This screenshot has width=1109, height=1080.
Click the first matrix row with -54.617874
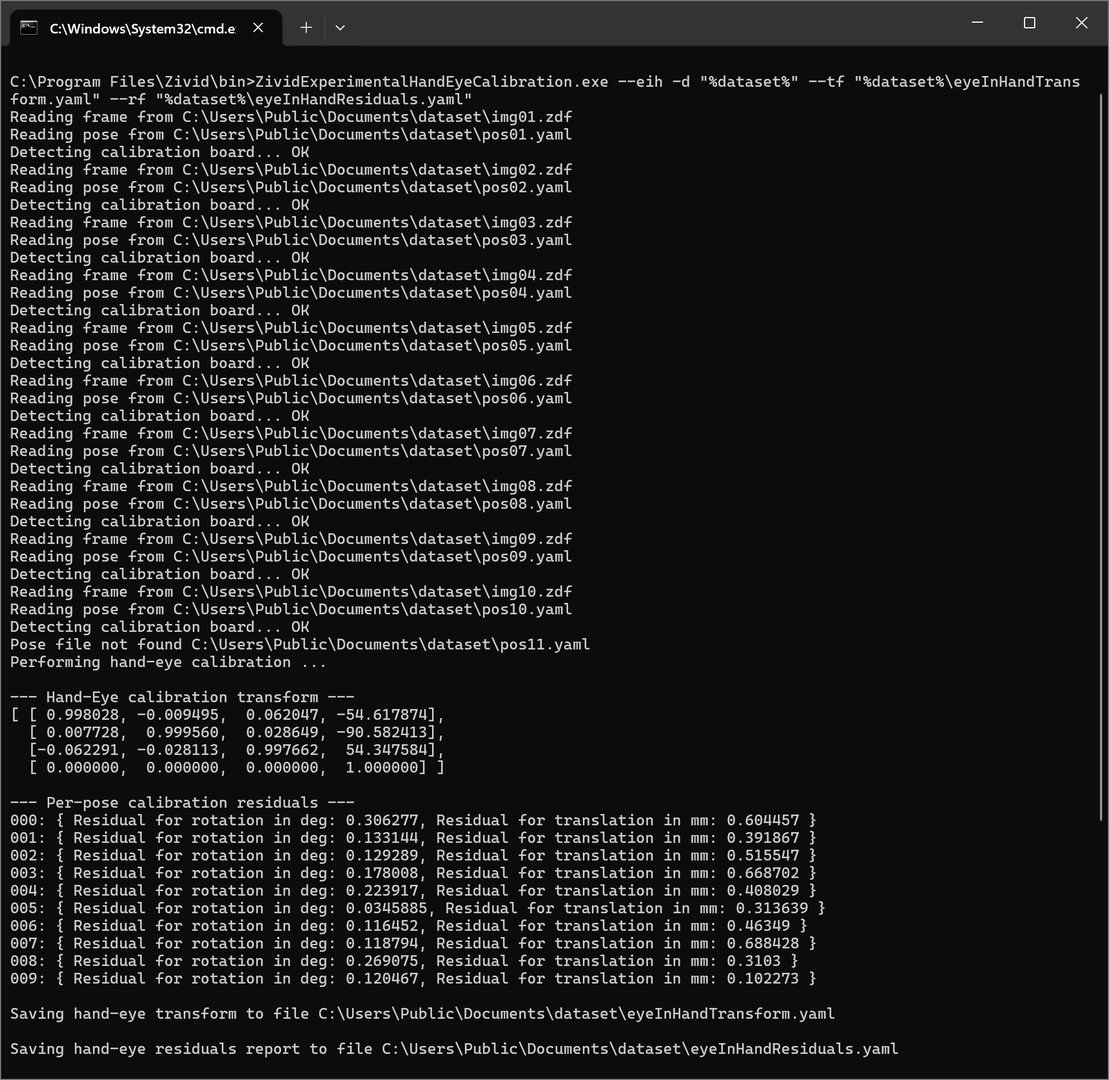click(x=227, y=715)
